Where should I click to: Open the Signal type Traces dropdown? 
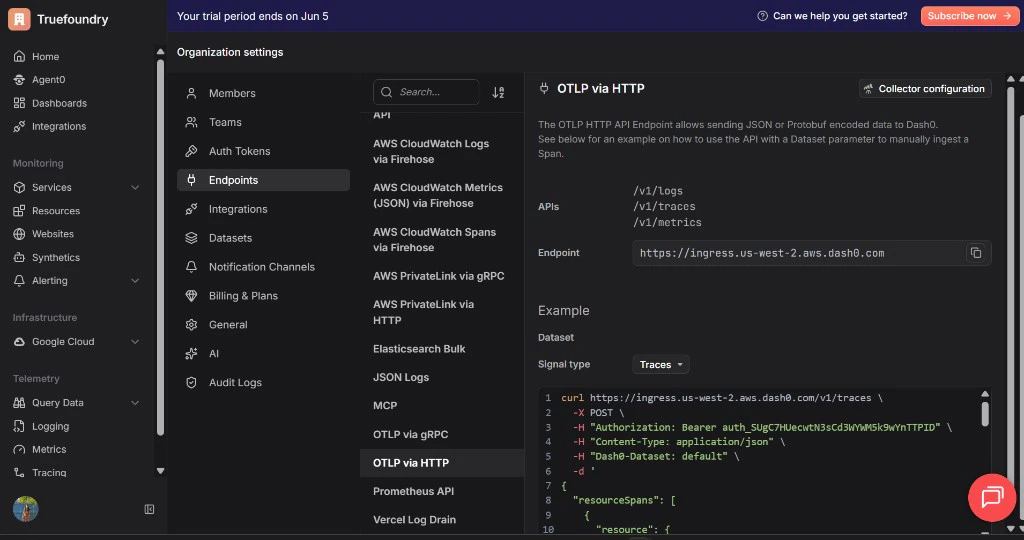click(x=660, y=364)
